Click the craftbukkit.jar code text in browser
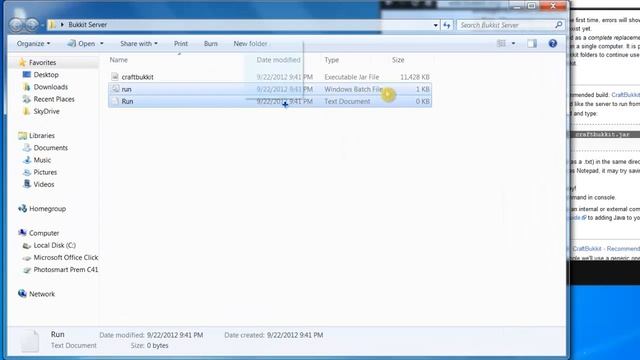Viewport: 640px width, 360px height. coord(602,135)
